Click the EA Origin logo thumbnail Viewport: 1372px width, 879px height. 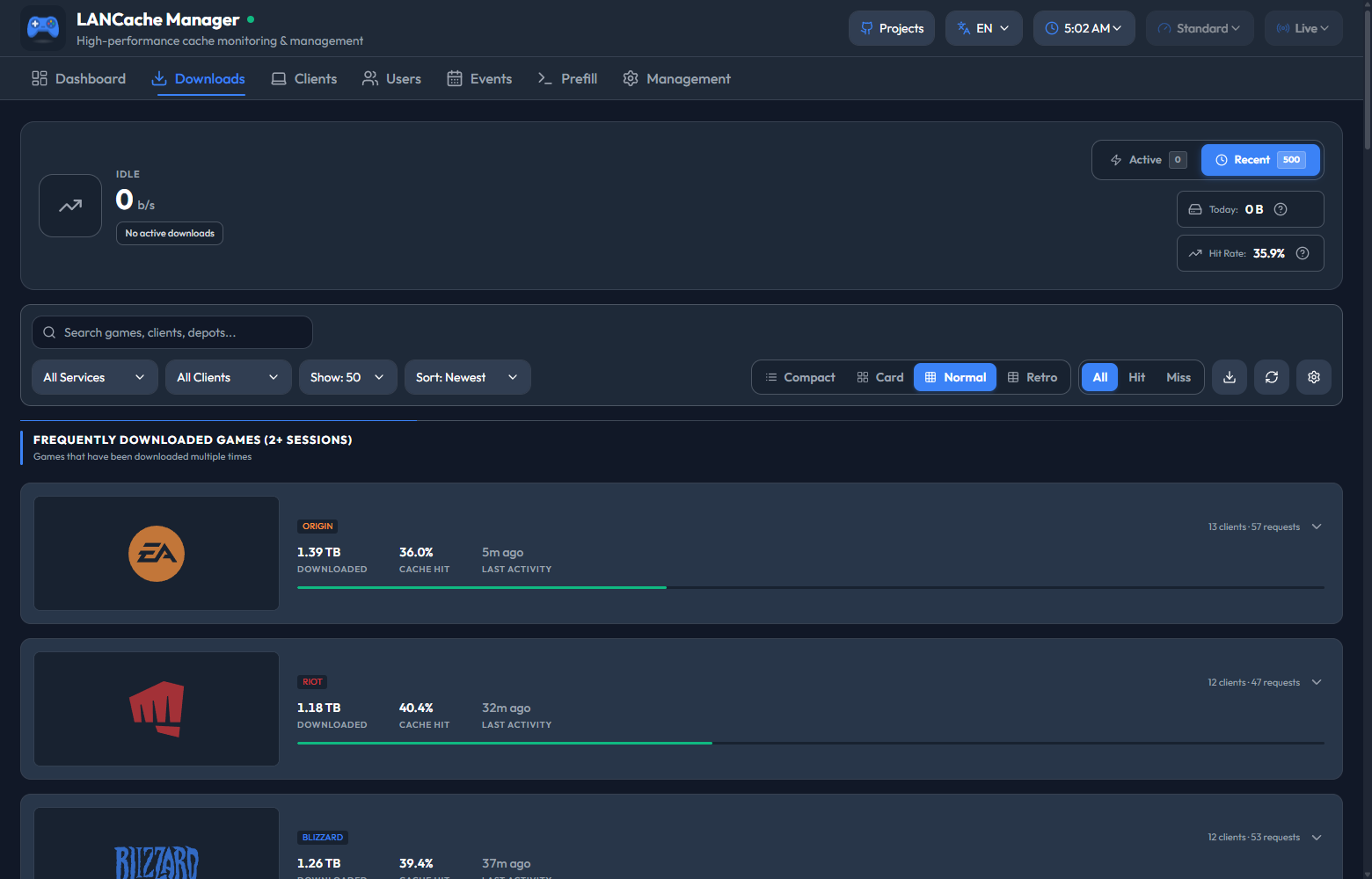(157, 554)
